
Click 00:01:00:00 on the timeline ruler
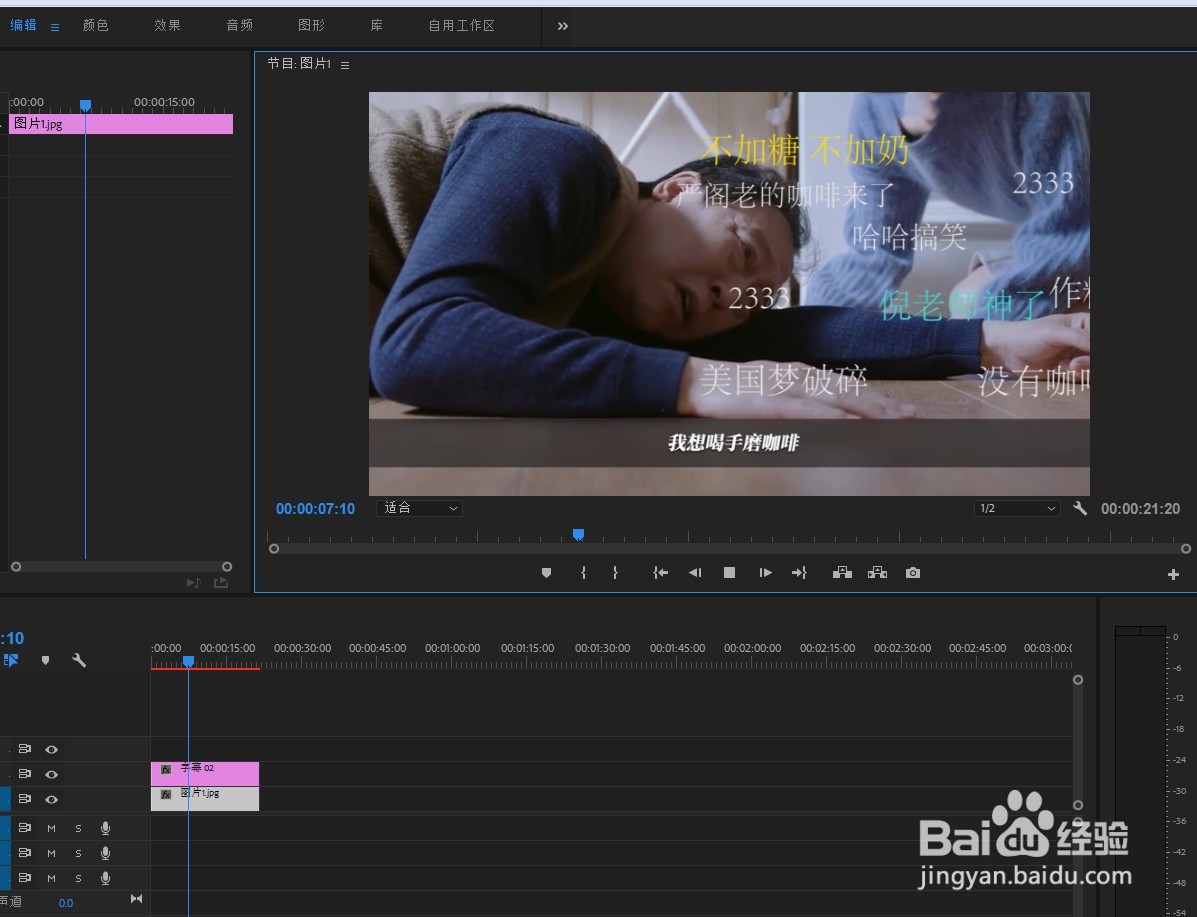point(453,647)
